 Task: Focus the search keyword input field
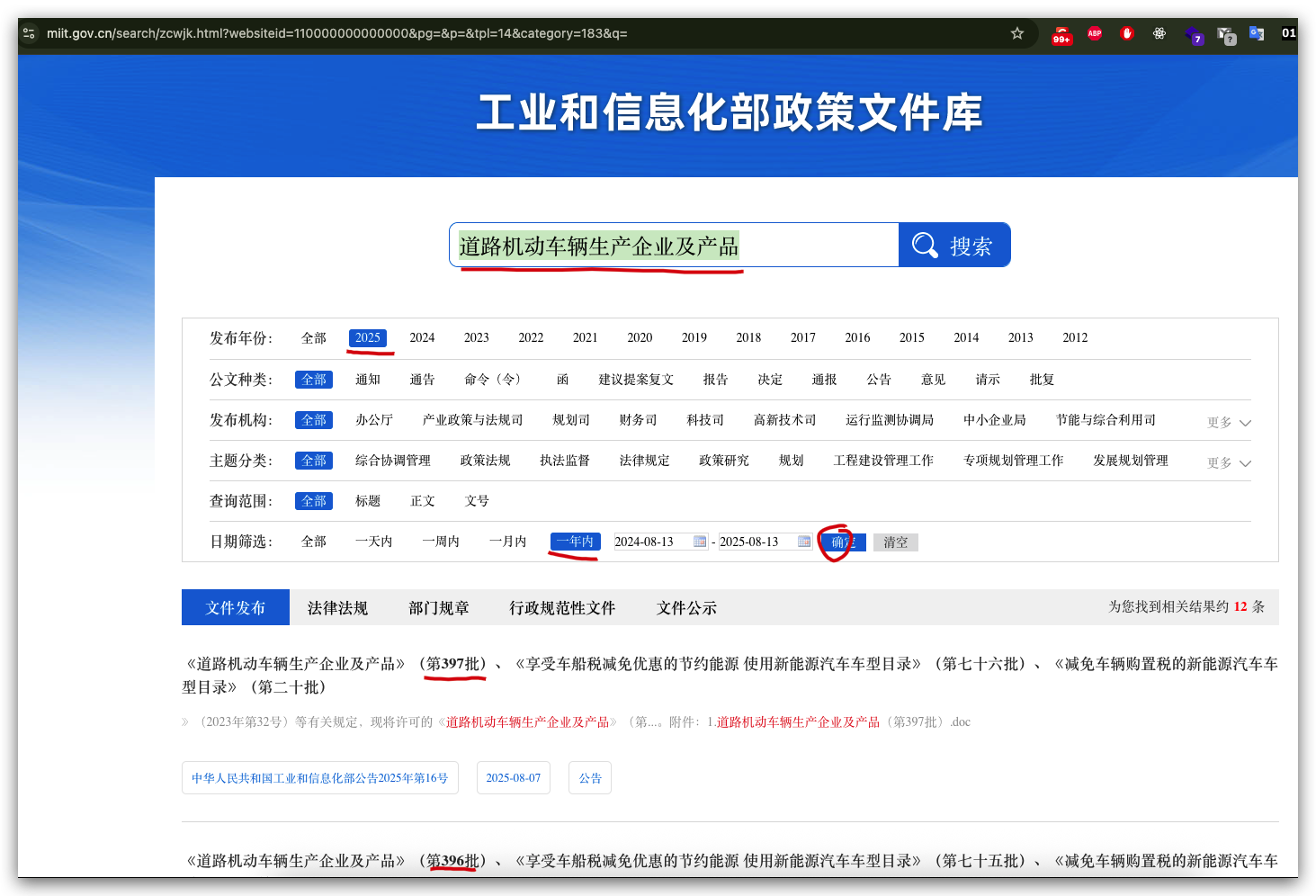pyautogui.click(x=674, y=245)
